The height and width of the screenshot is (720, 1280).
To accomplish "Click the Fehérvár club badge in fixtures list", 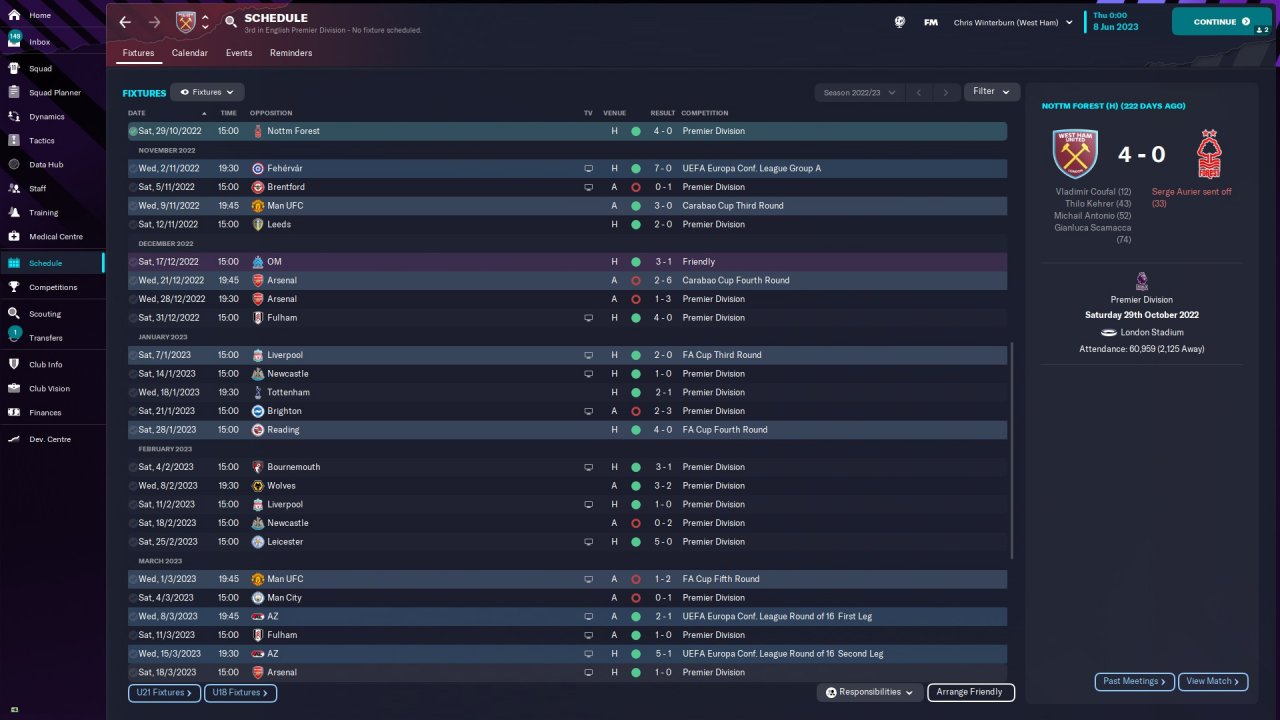I will tap(258, 168).
